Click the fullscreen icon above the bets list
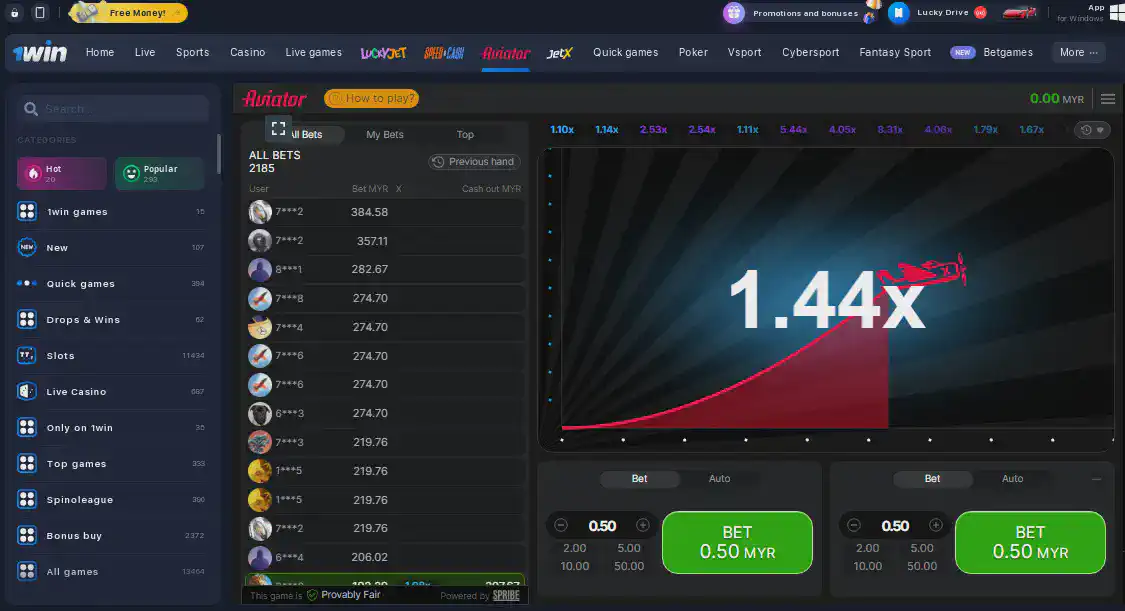The height and width of the screenshot is (611, 1125). (278, 128)
